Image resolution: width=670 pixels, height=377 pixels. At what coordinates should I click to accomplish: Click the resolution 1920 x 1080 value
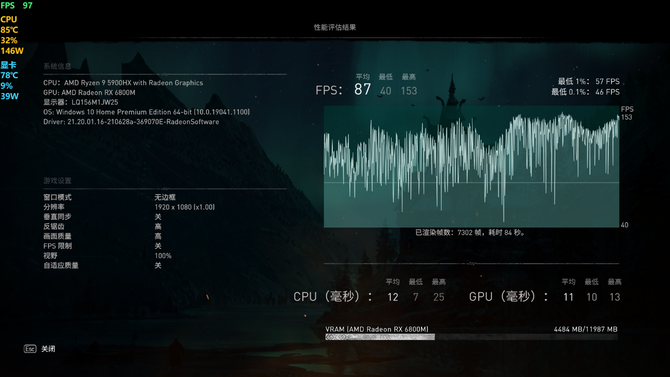(185, 207)
